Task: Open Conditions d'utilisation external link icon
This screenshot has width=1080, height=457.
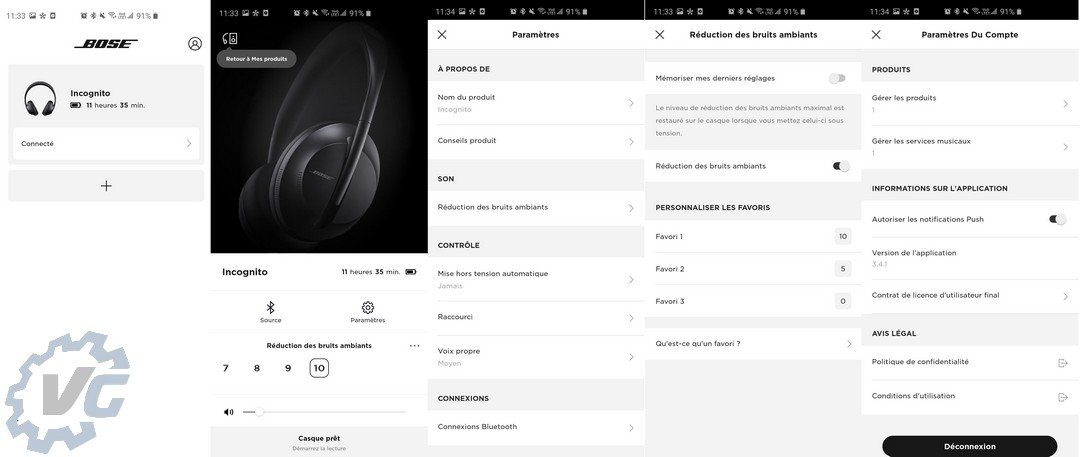Action: [1063, 397]
